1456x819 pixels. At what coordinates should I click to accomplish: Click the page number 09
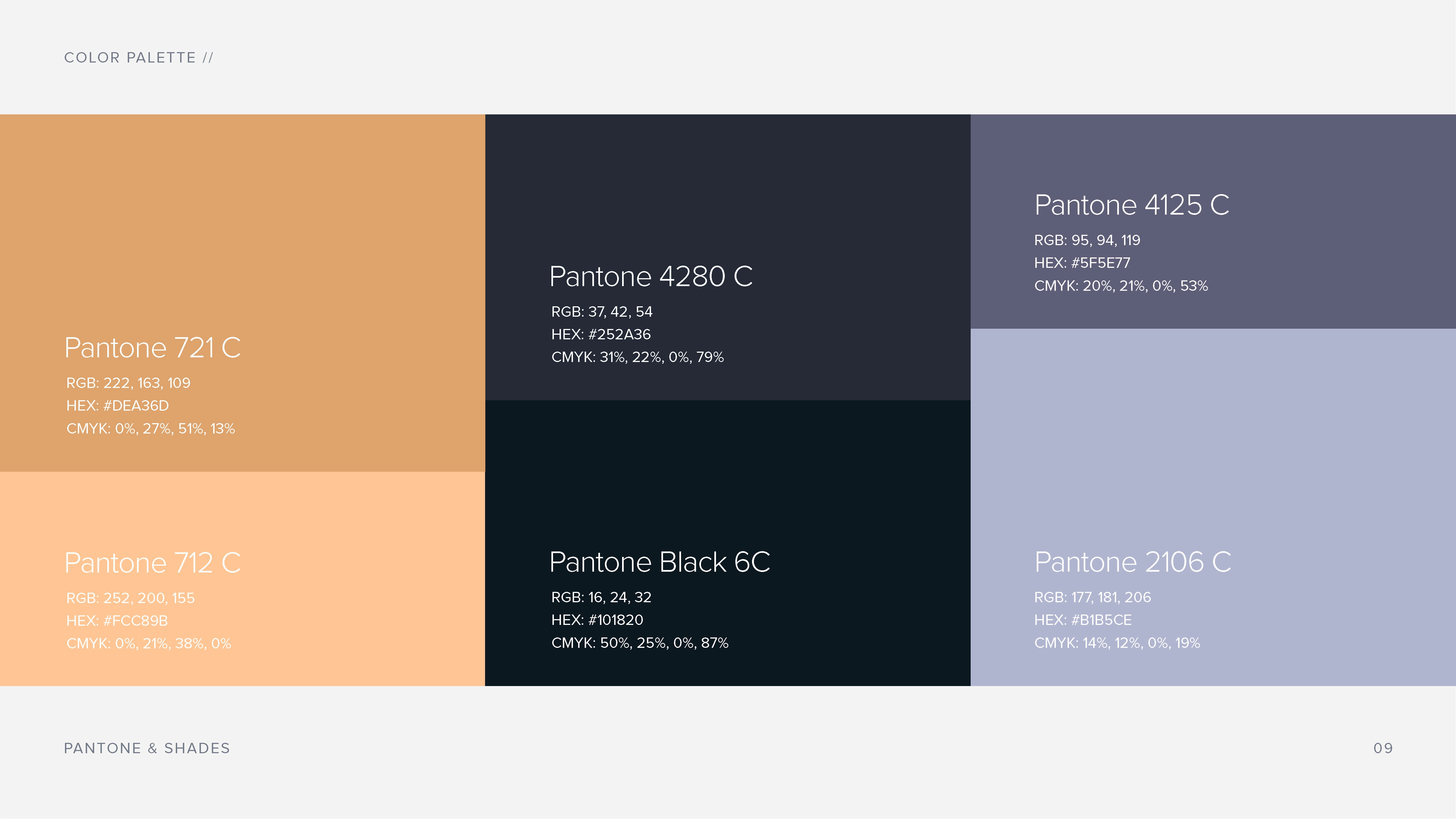click(x=1383, y=748)
